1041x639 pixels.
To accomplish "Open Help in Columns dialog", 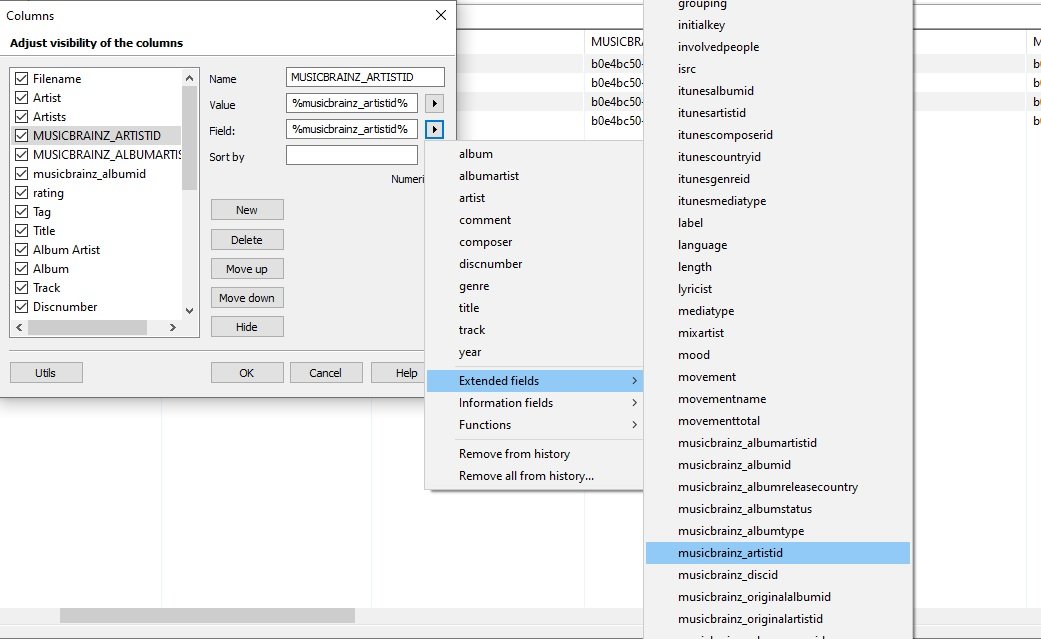I will click(398, 373).
